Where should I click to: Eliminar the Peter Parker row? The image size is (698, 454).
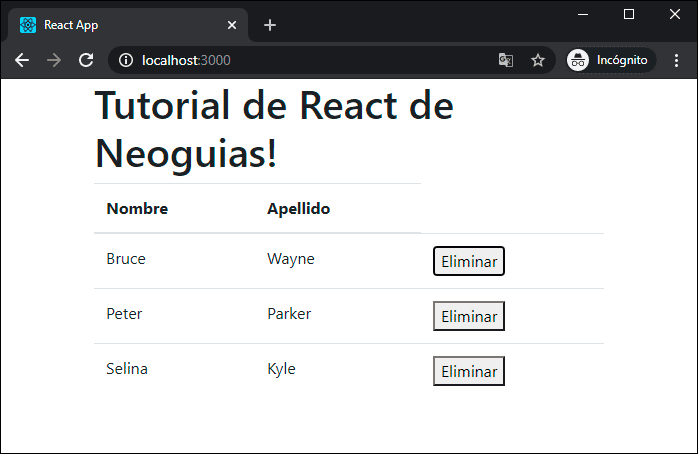(x=469, y=316)
